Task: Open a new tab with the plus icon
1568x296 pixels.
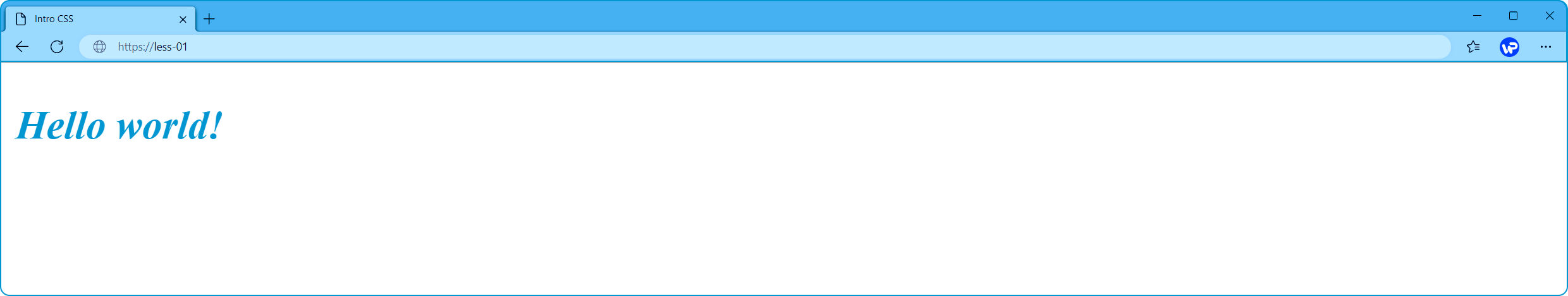Action: coord(209,19)
